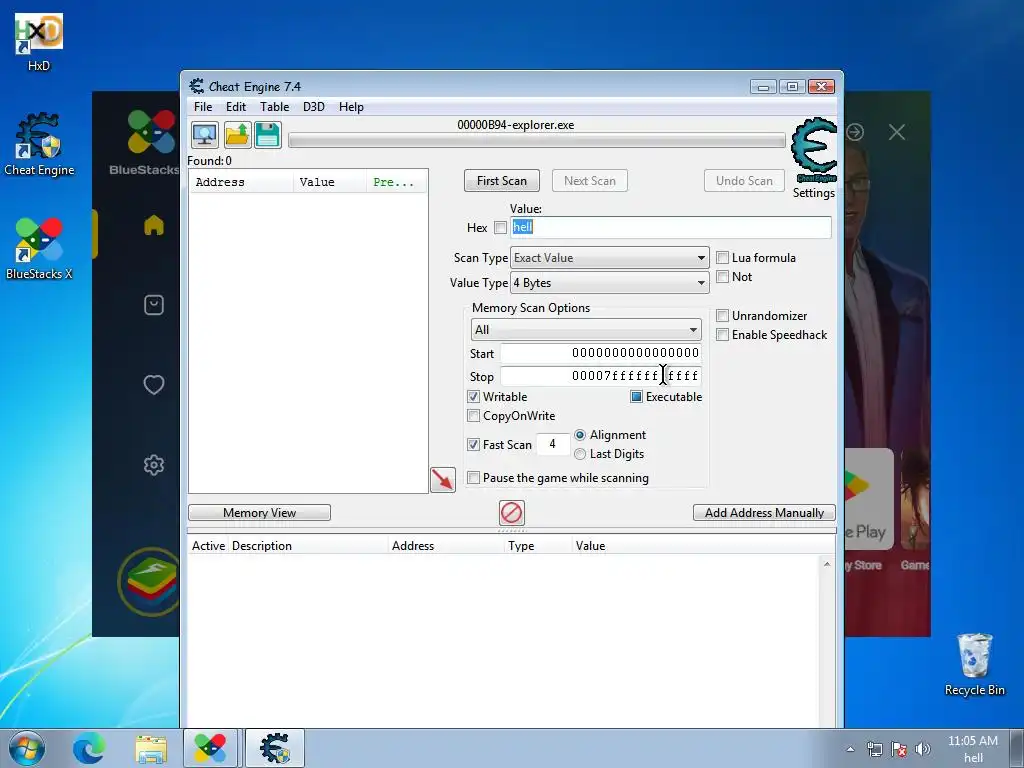
Task: Launch Microsoft Edge from the taskbar
Action: coord(89,748)
